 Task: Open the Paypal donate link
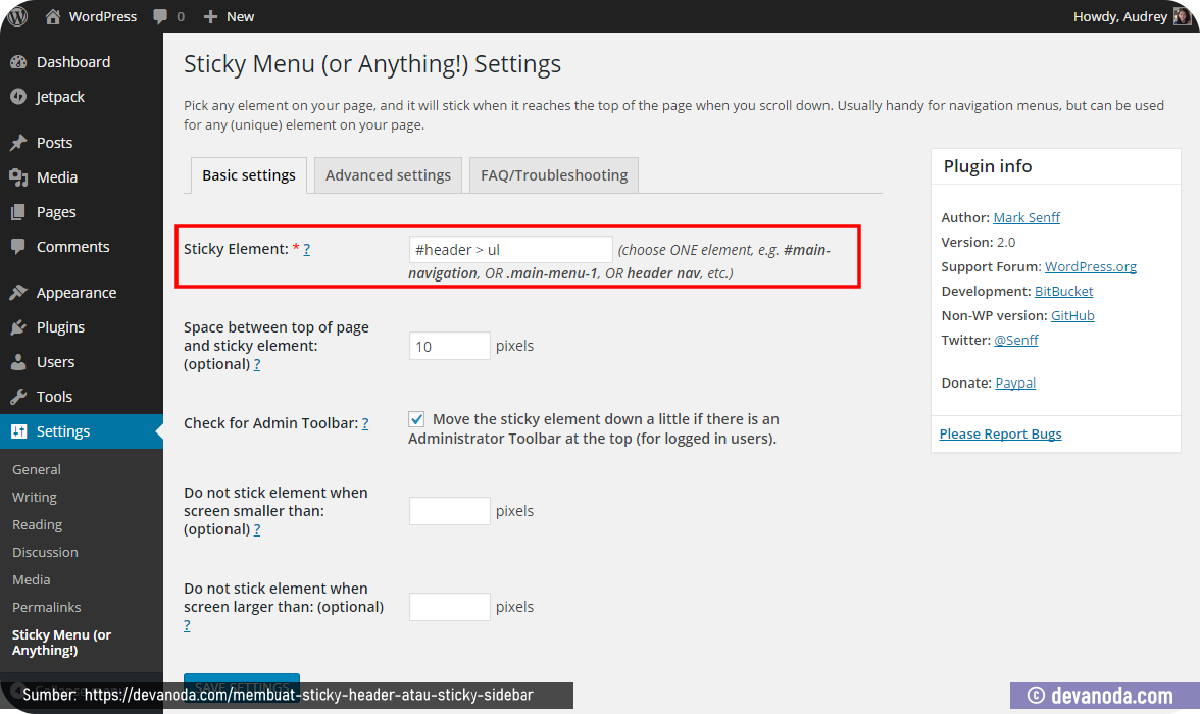(1016, 383)
